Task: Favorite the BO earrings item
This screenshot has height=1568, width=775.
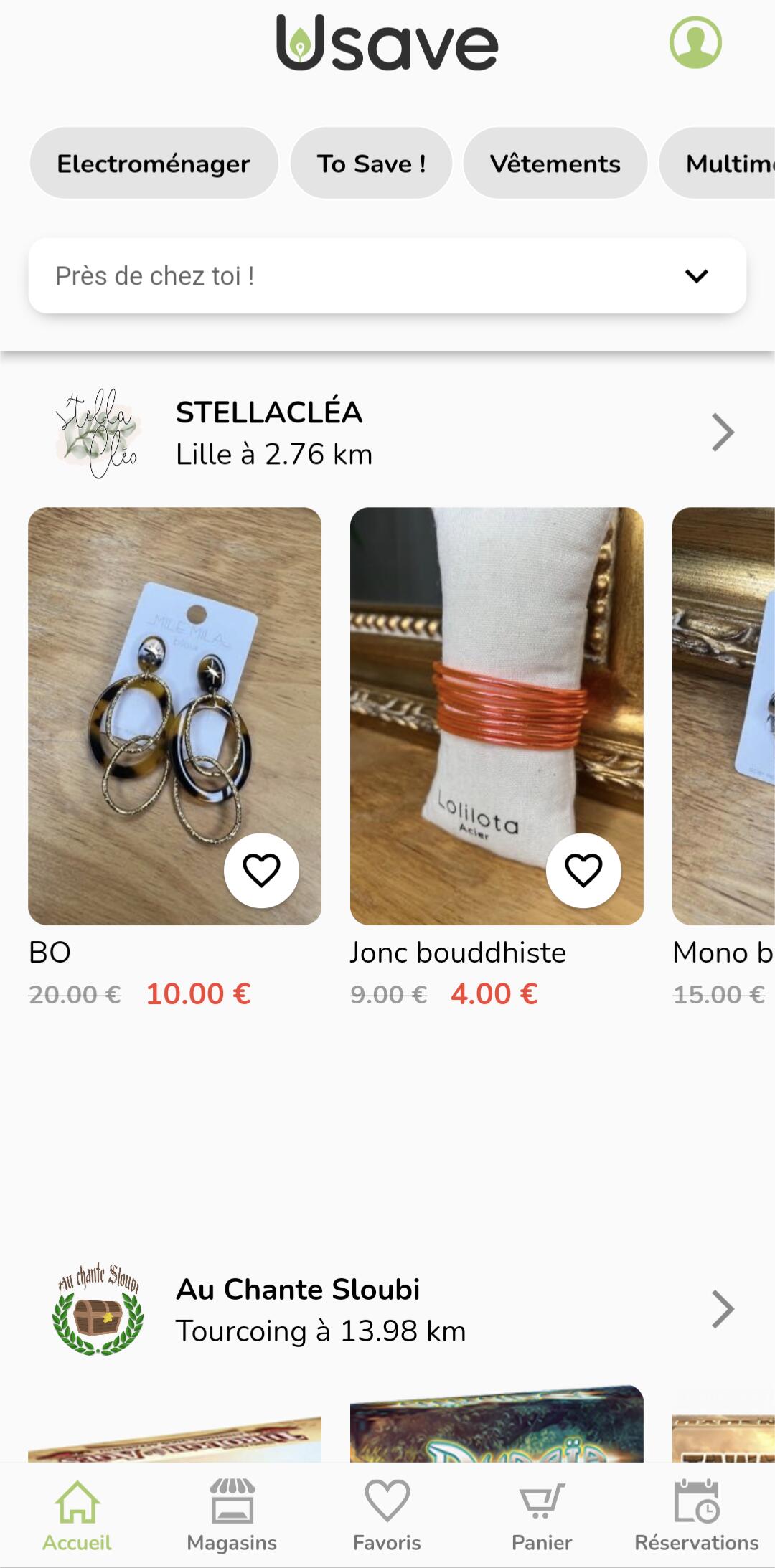Action: [x=261, y=870]
